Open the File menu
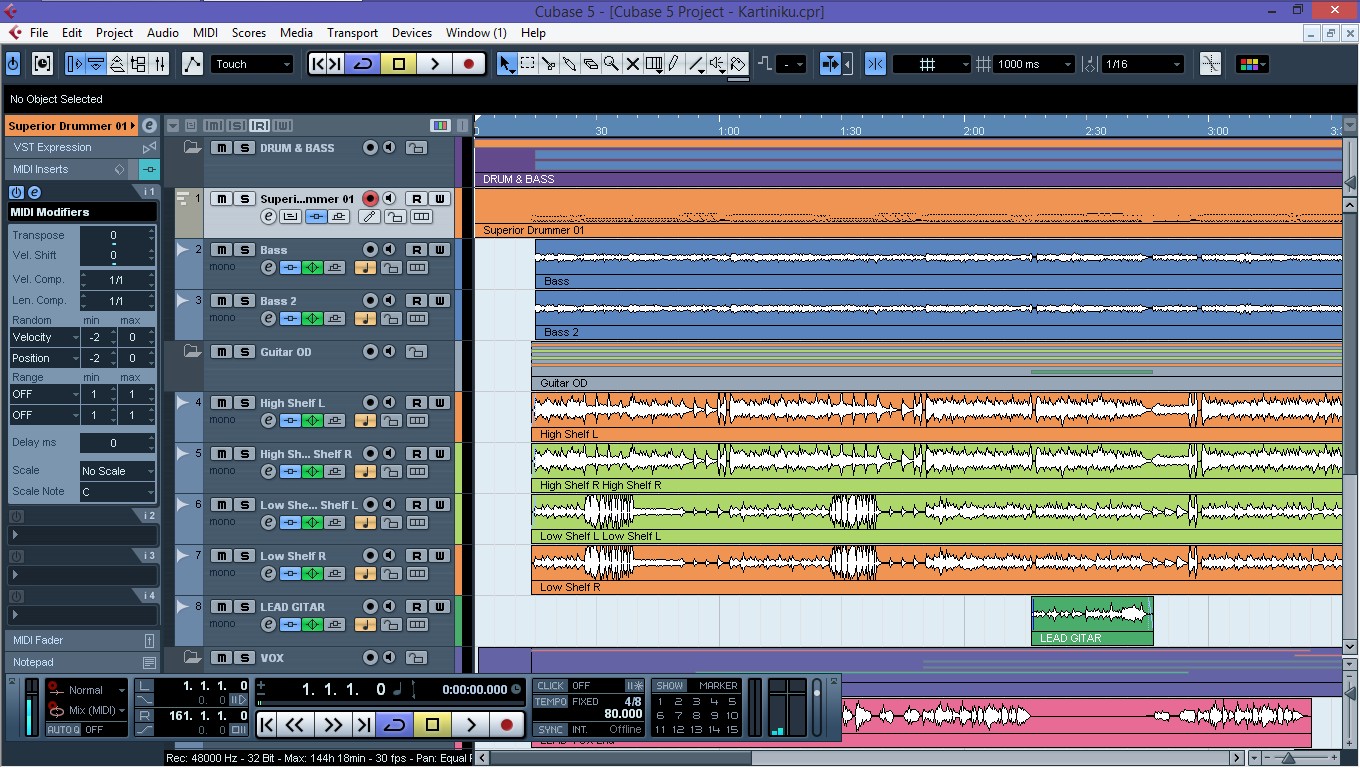 [39, 33]
